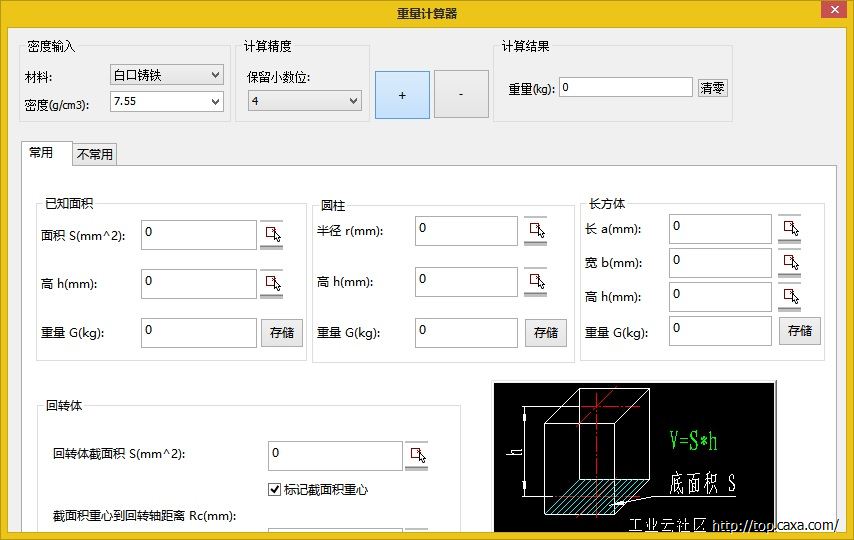
Task: Click pick icon beside 长方体 高 h field
Action: [x=789, y=296]
